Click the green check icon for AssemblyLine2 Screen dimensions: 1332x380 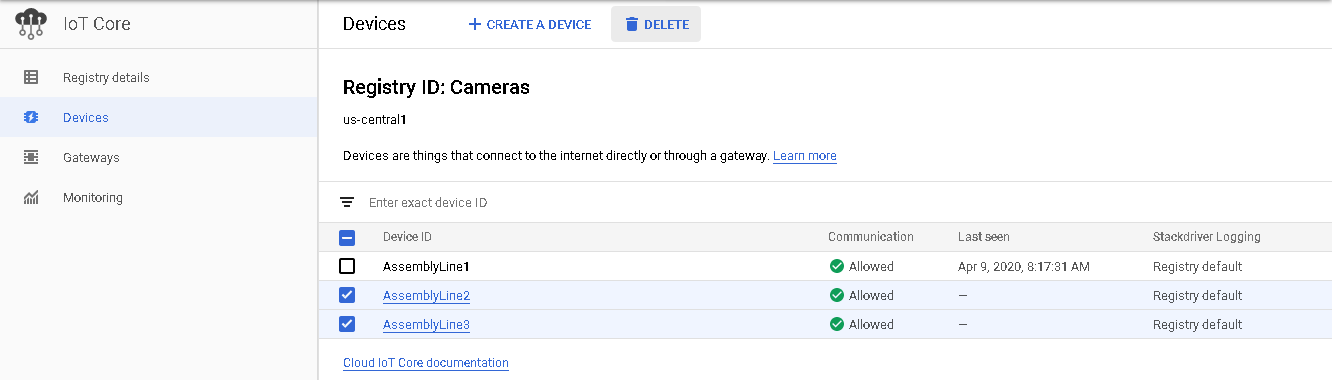point(837,295)
